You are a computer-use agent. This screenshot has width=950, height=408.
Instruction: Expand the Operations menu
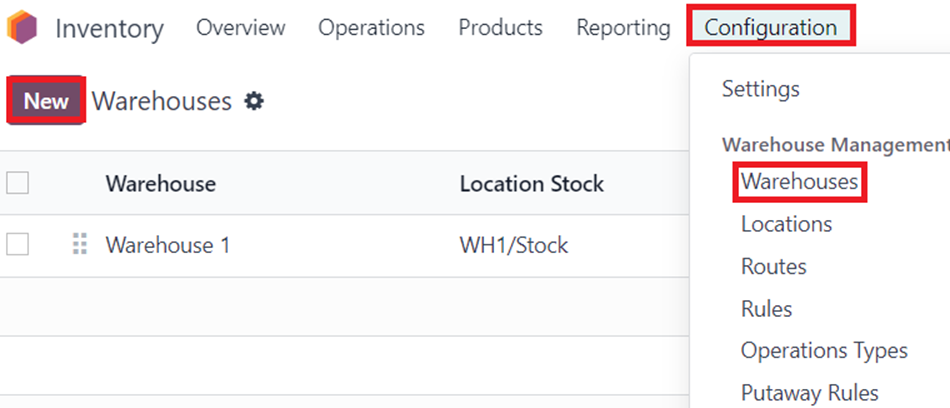(371, 28)
